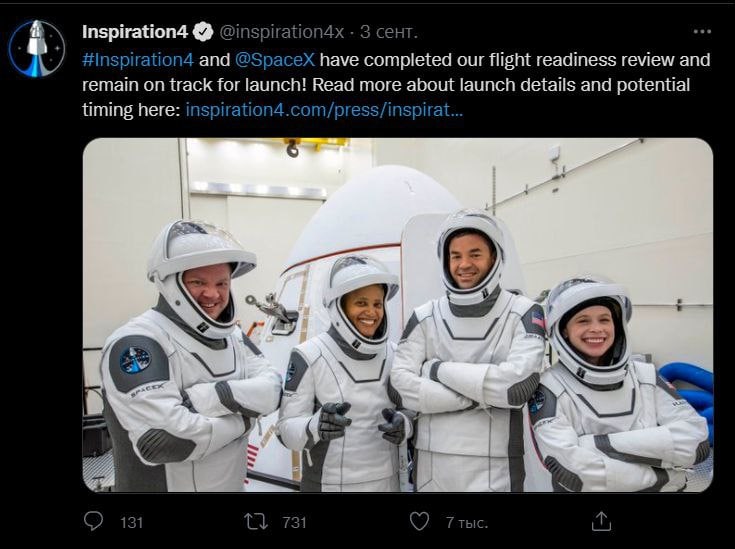Enlarge the astronaut crew photo
Screen dimensions: 735x549
pos(398,315)
